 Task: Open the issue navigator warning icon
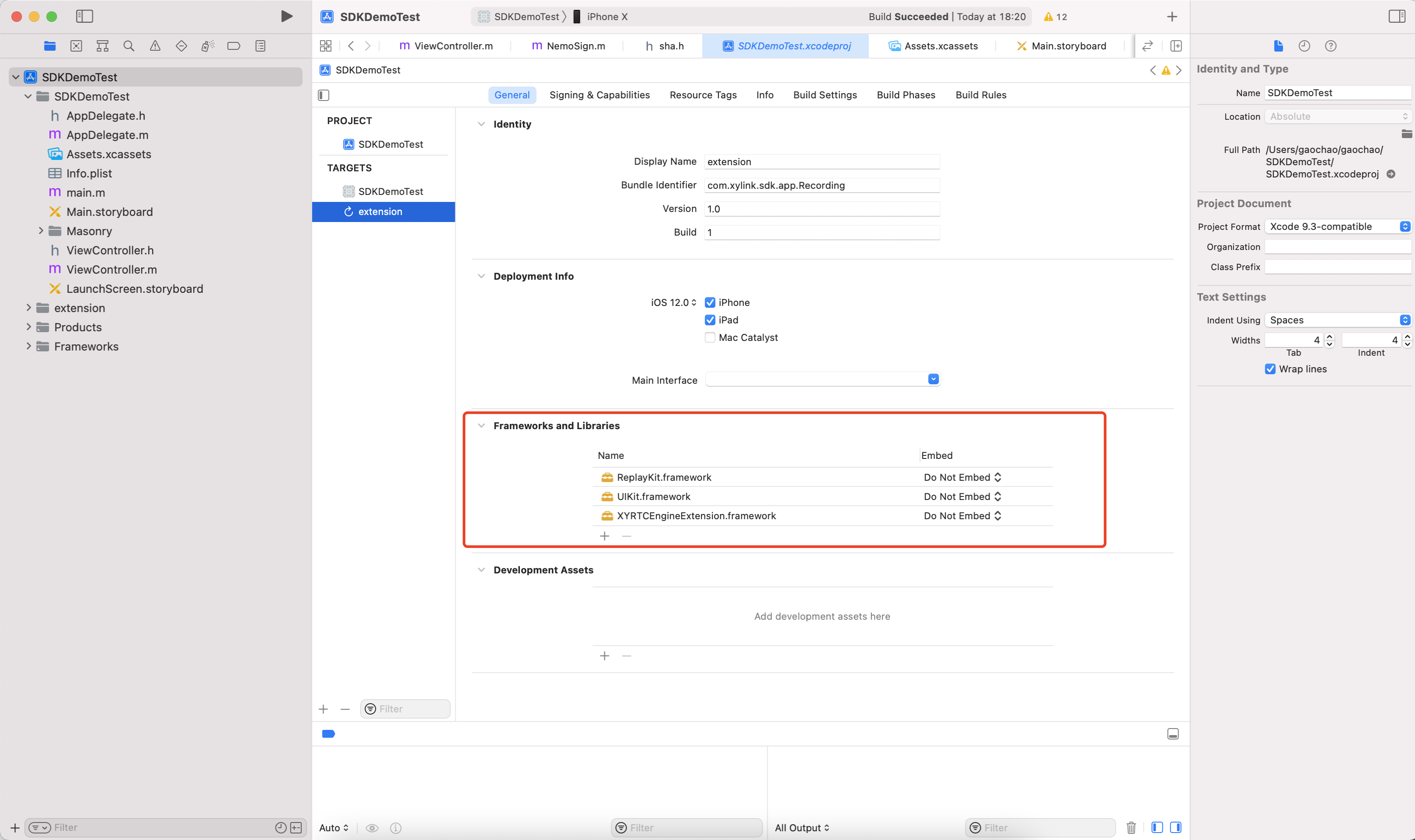click(x=155, y=46)
